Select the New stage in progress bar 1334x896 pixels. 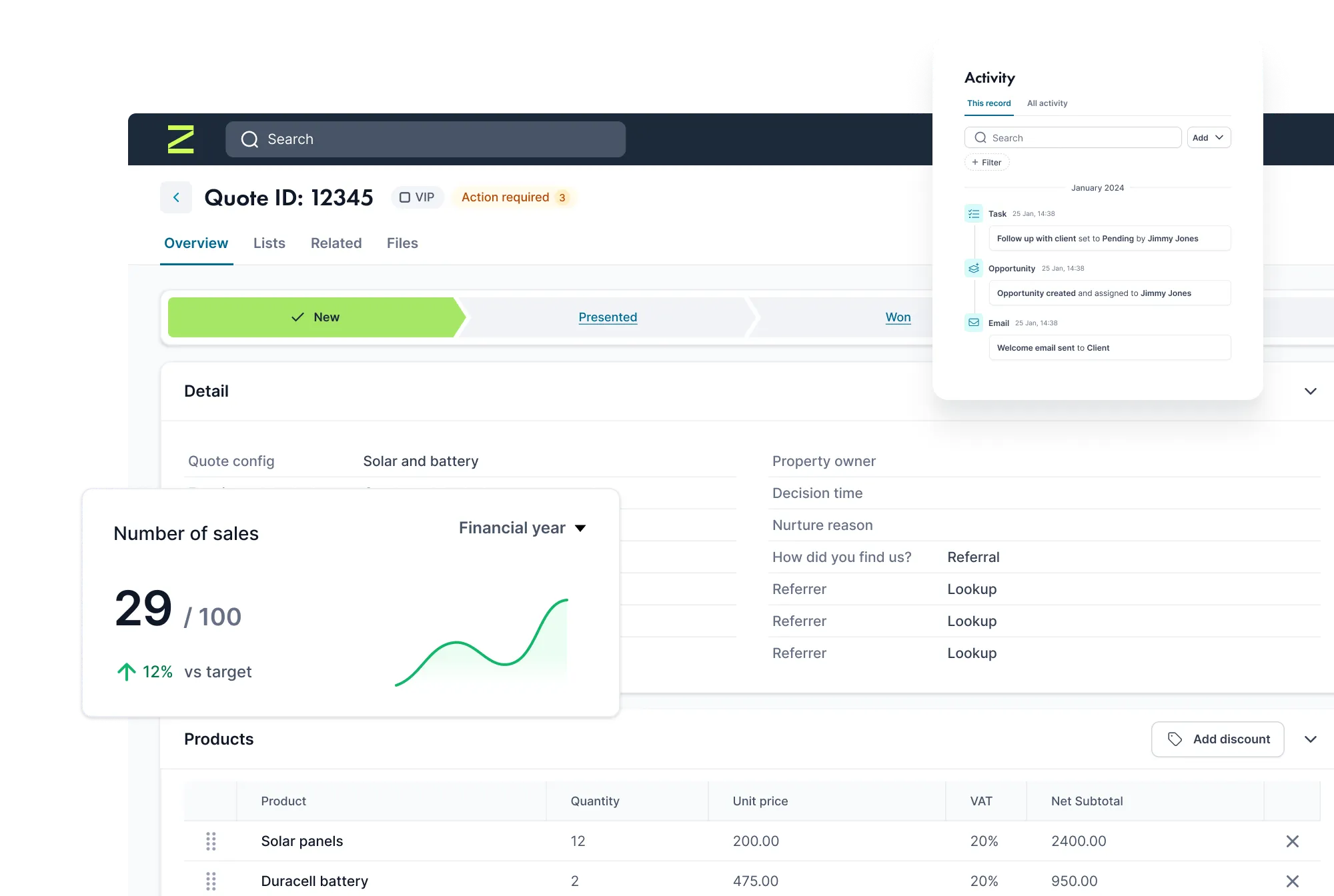(315, 317)
